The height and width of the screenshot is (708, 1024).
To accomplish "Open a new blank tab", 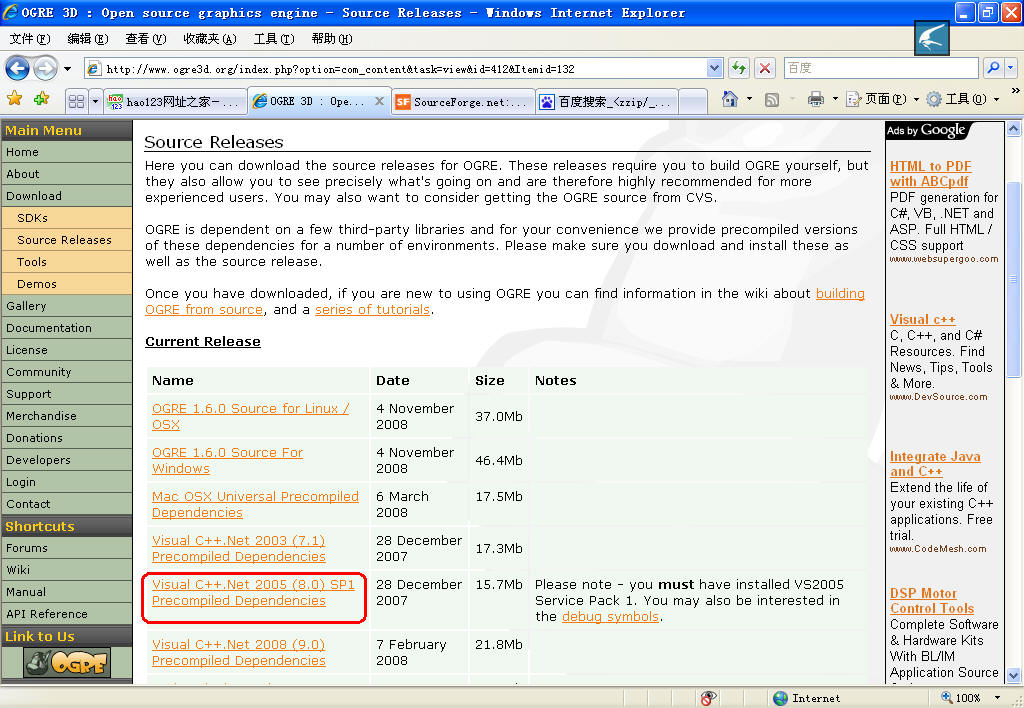I will tap(694, 102).
